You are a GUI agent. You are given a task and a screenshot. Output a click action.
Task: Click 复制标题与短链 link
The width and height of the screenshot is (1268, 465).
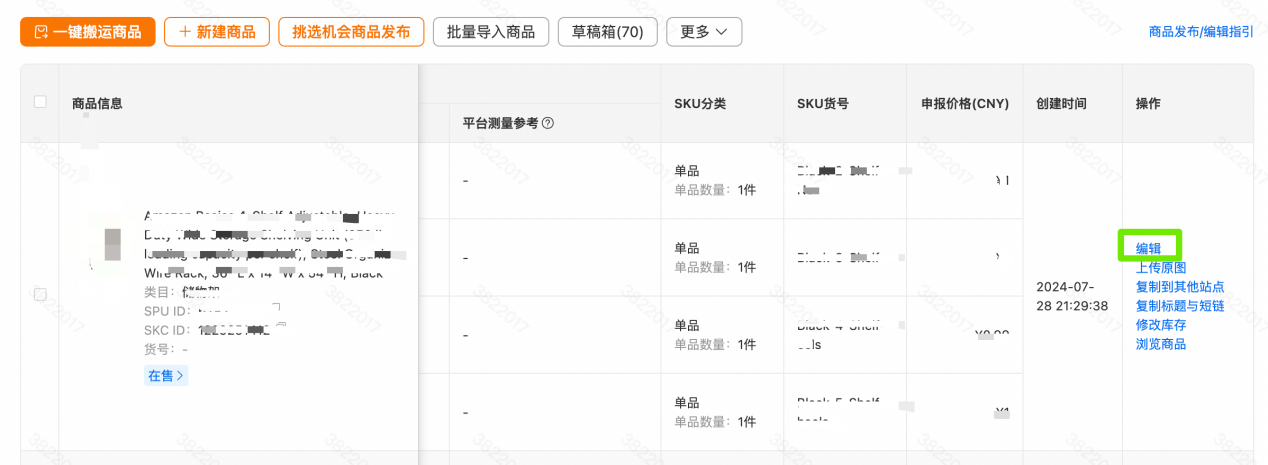pos(1180,305)
